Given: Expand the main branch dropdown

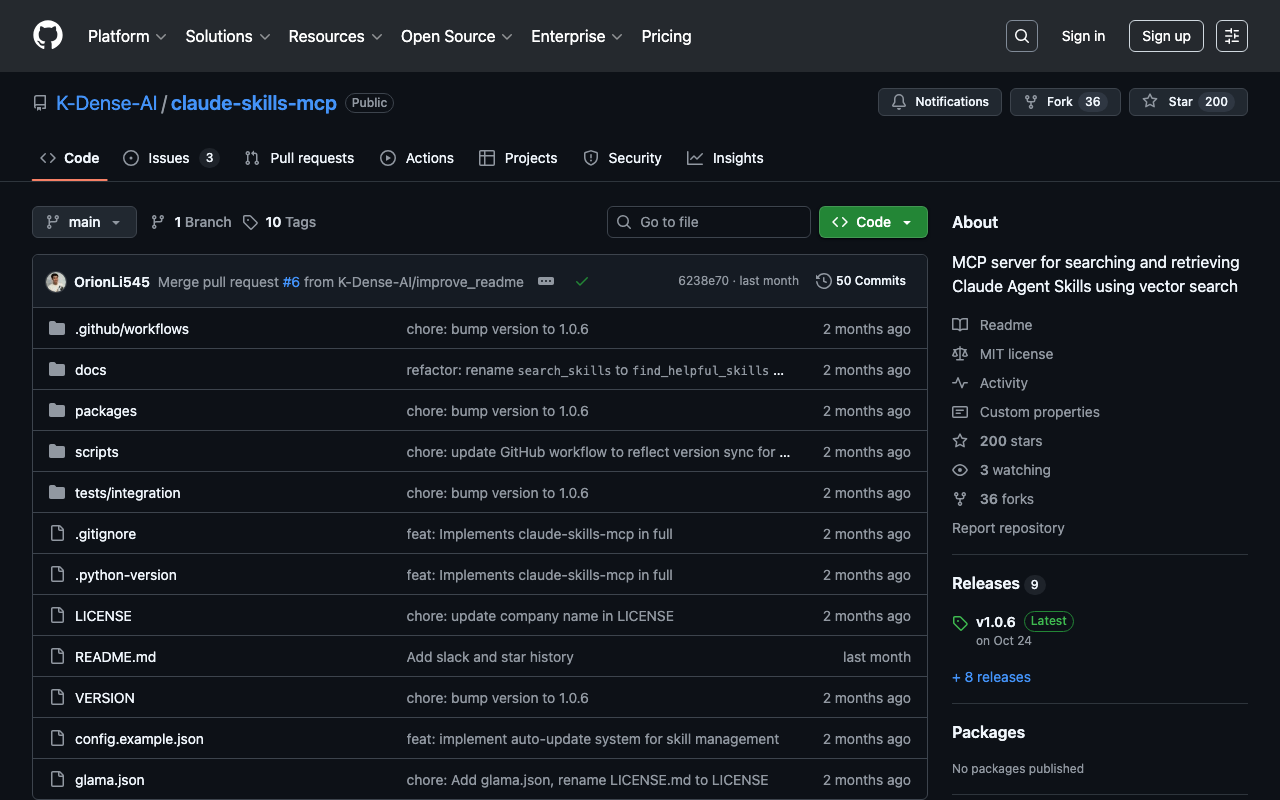Looking at the screenshot, I should click(84, 222).
